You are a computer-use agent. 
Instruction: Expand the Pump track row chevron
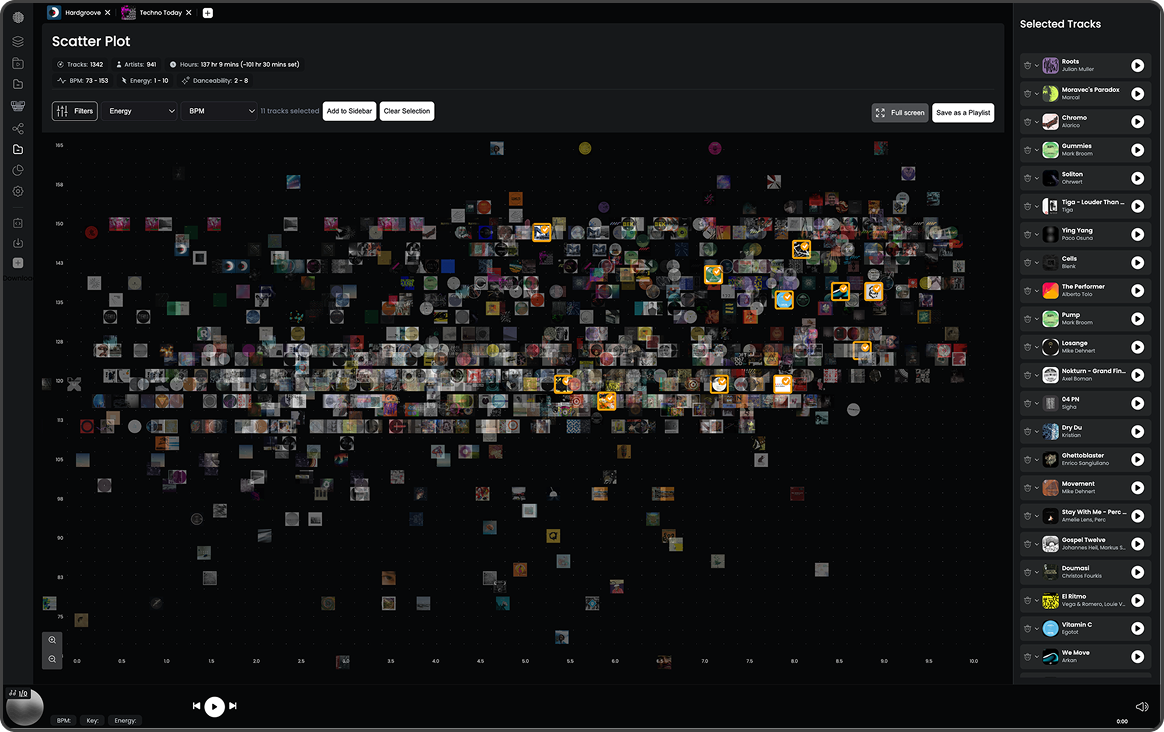1036,318
